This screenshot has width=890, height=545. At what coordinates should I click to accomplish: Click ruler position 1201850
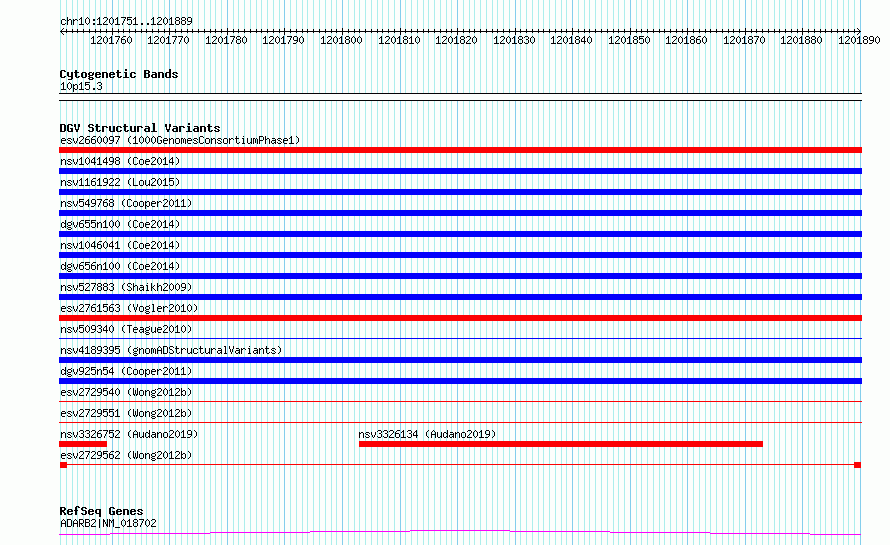coord(629,40)
